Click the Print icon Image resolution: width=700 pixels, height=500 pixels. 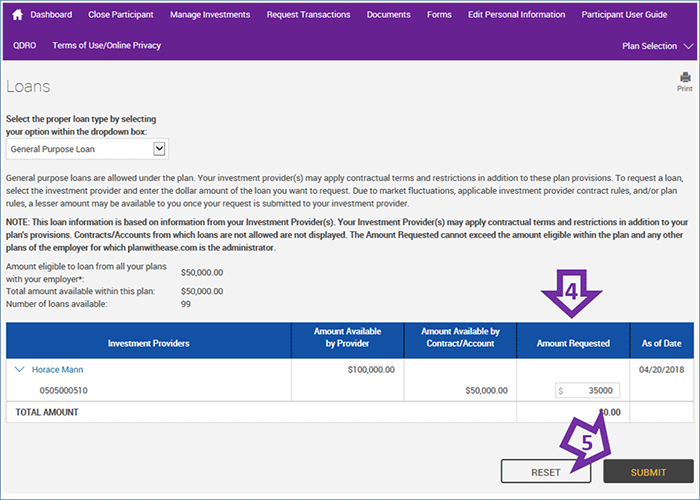coord(685,78)
